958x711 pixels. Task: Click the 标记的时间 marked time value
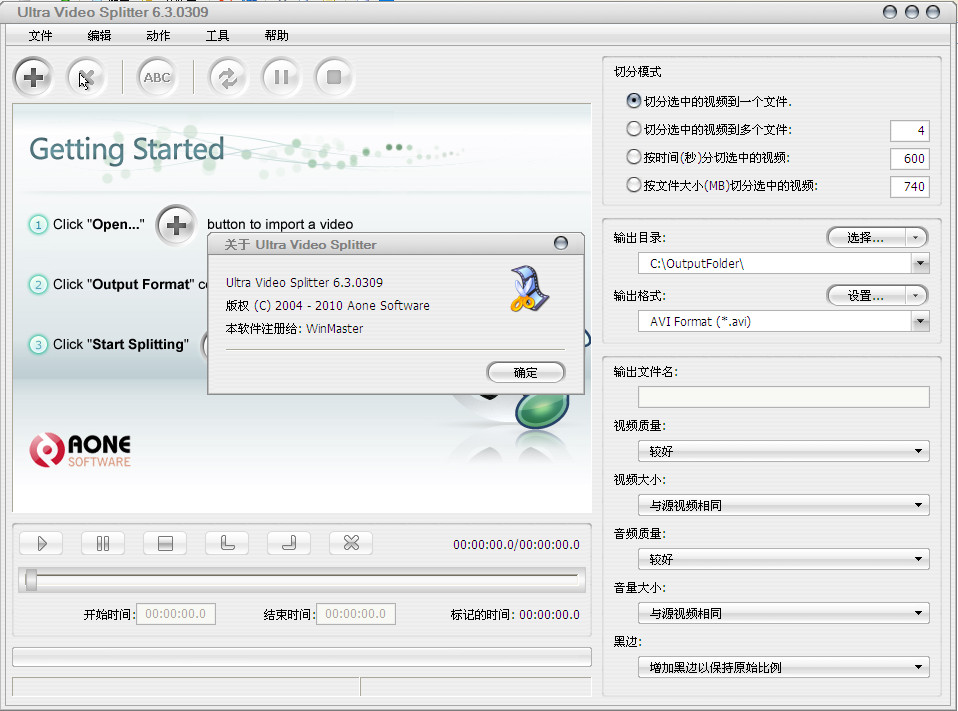549,614
